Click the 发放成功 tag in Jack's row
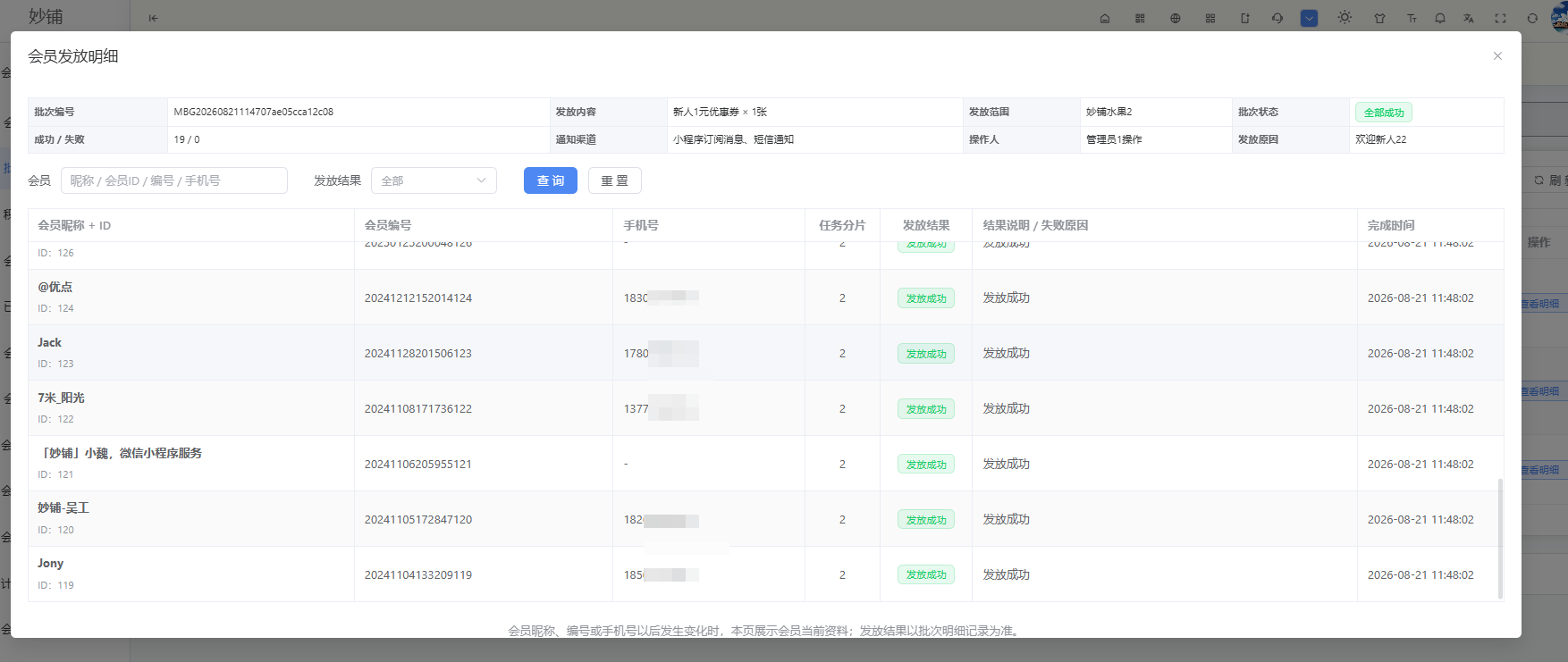1568x662 pixels. [926, 354]
